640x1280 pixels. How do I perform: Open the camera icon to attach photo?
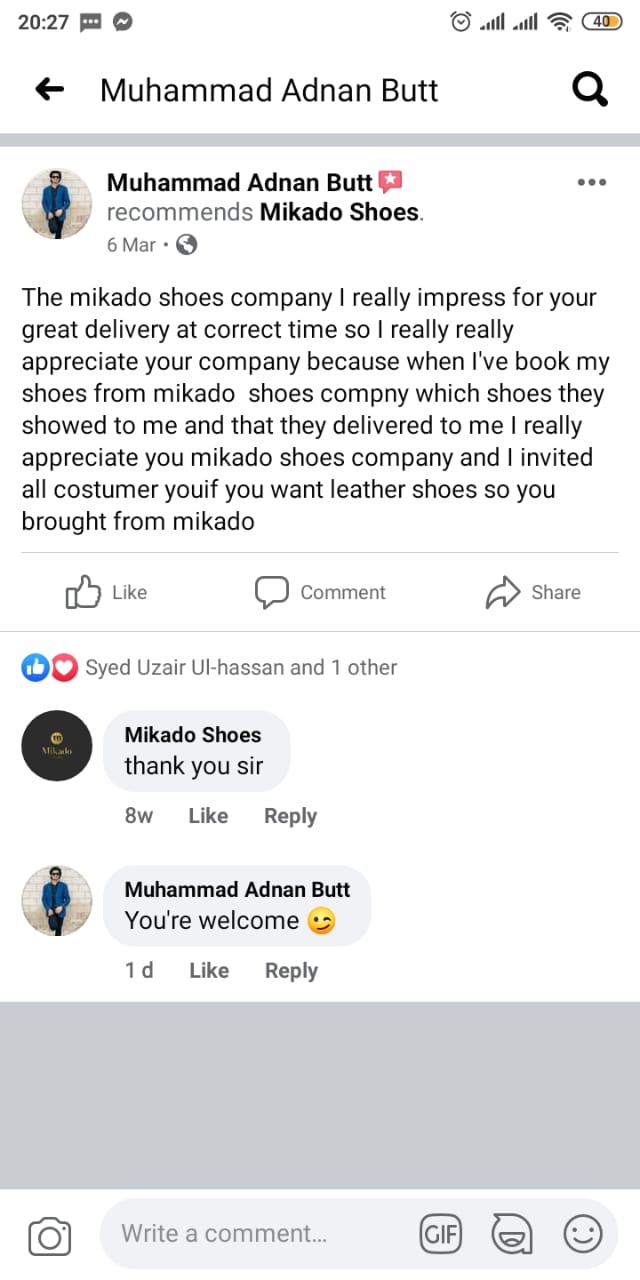coord(49,1236)
